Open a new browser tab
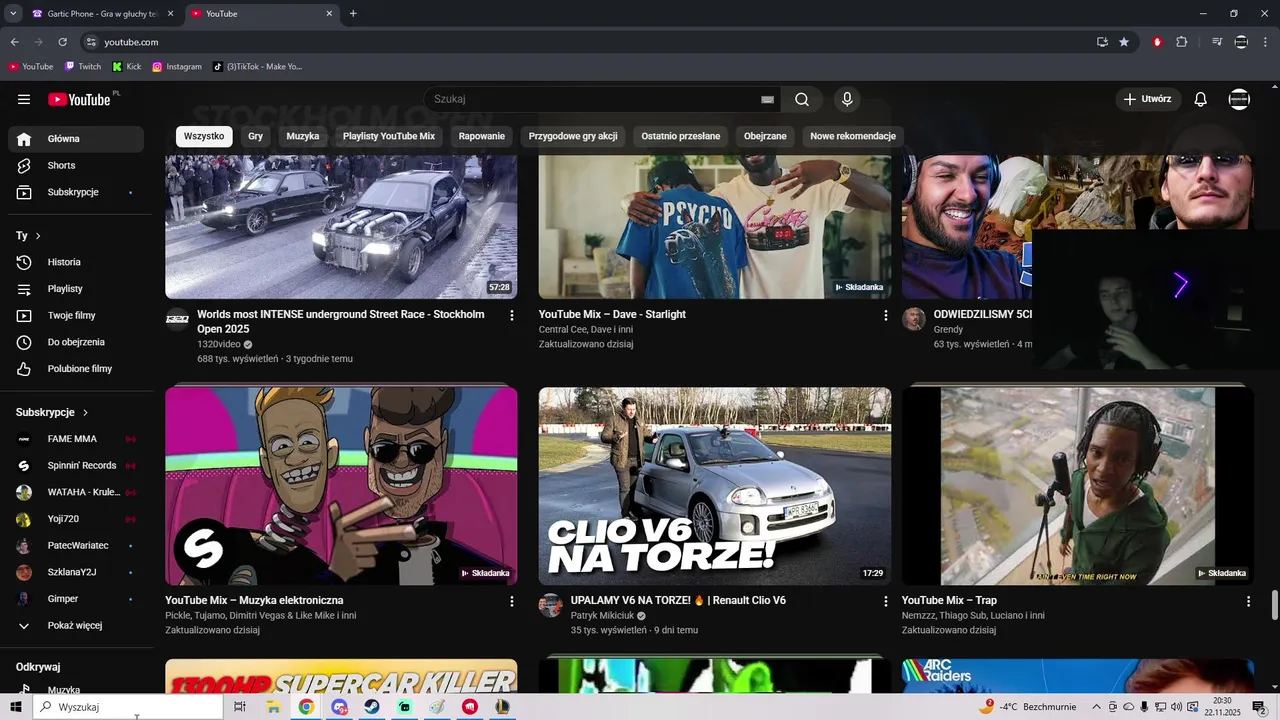 [x=353, y=14]
